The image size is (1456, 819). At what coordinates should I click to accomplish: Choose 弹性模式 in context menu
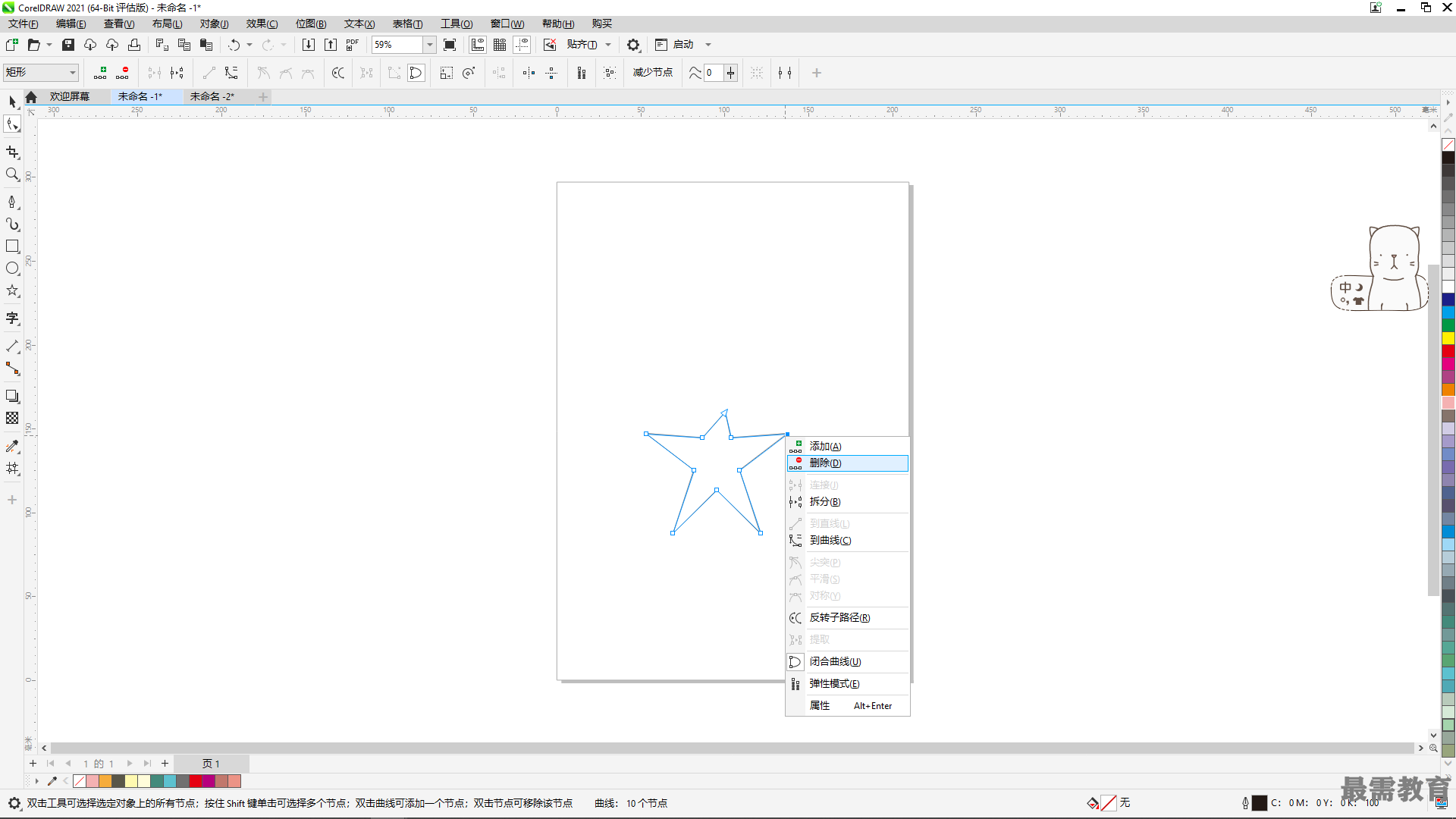pyautogui.click(x=848, y=683)
